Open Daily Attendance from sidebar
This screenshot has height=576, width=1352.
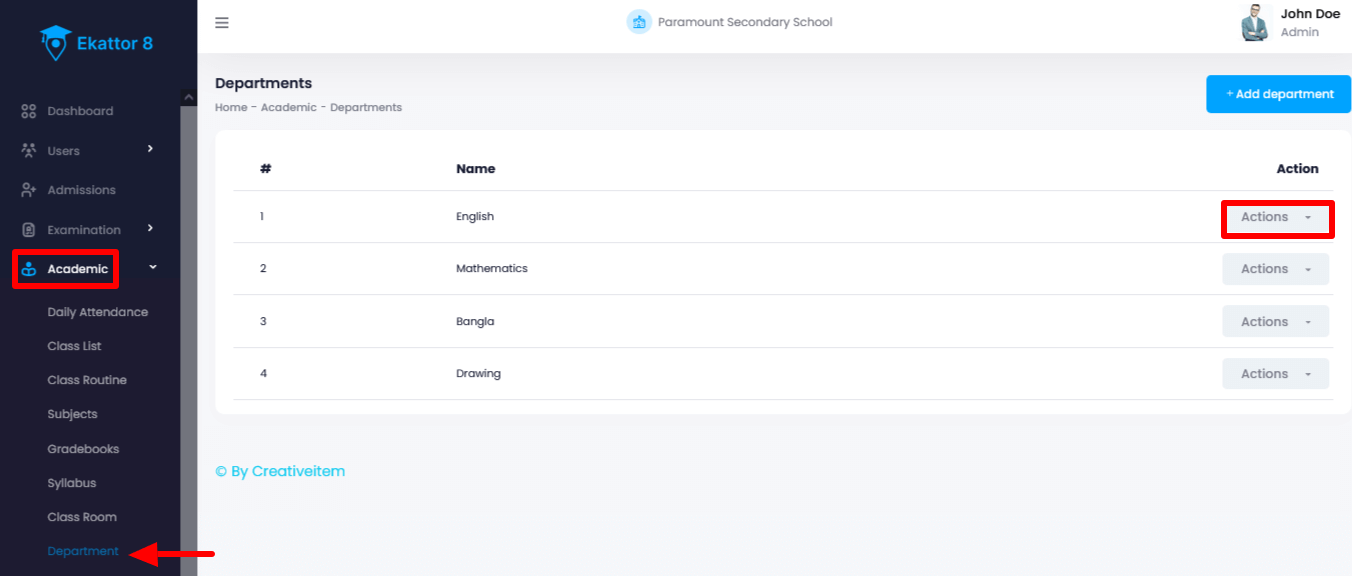(x=97, y=312)
